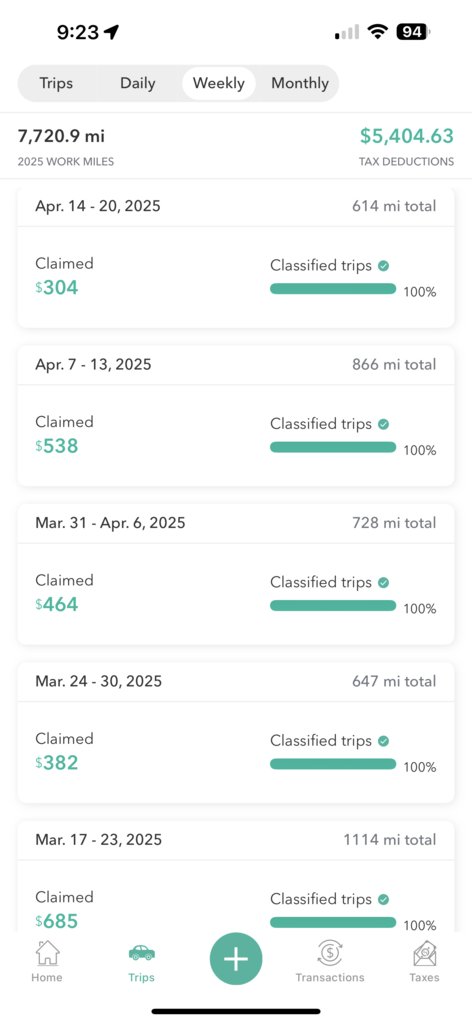Open the Mar. 31 - Apr. 6, 2025 card

236,574
